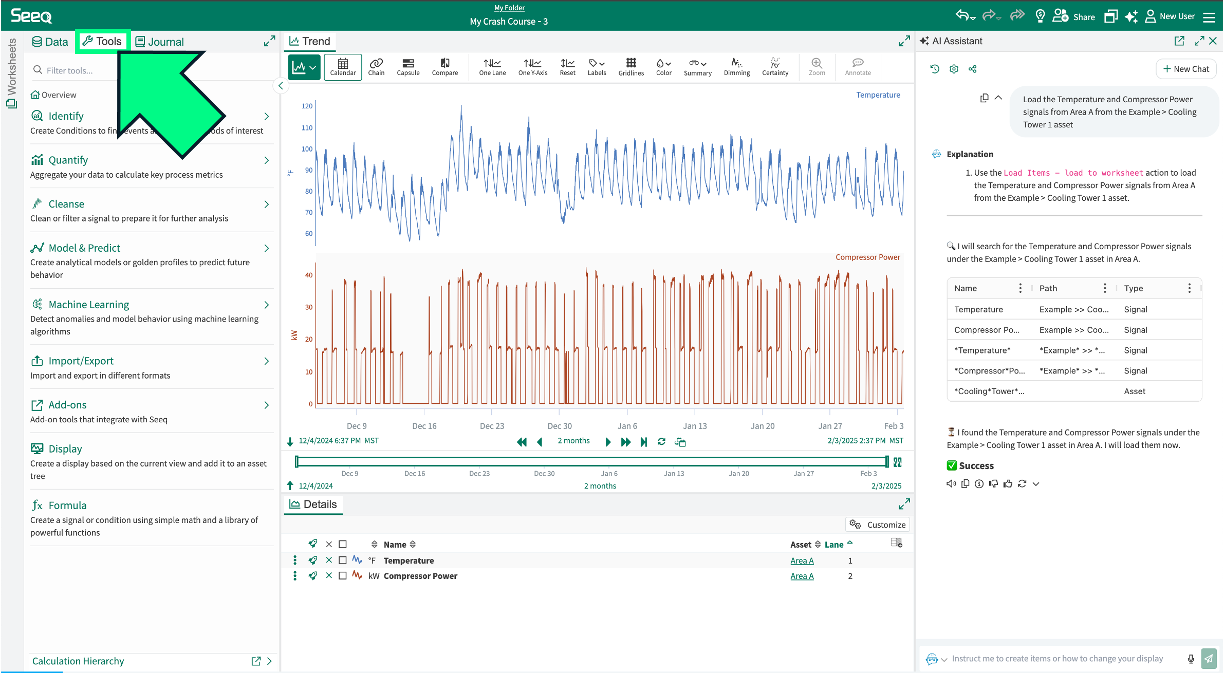
Task: Click the Capsule view icon
Action: tap(408, 67)
